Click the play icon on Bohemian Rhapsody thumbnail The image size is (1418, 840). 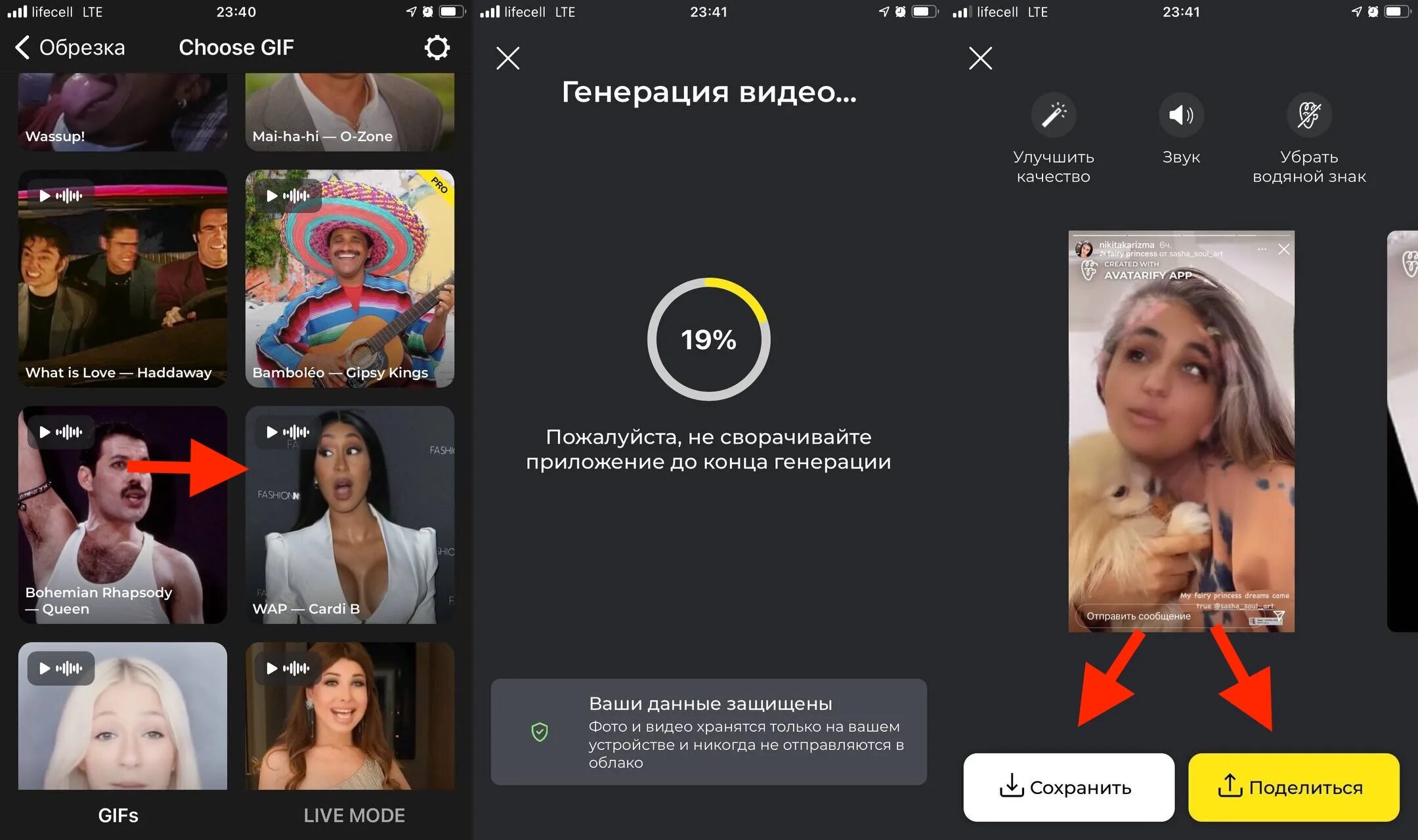point(43,432)
